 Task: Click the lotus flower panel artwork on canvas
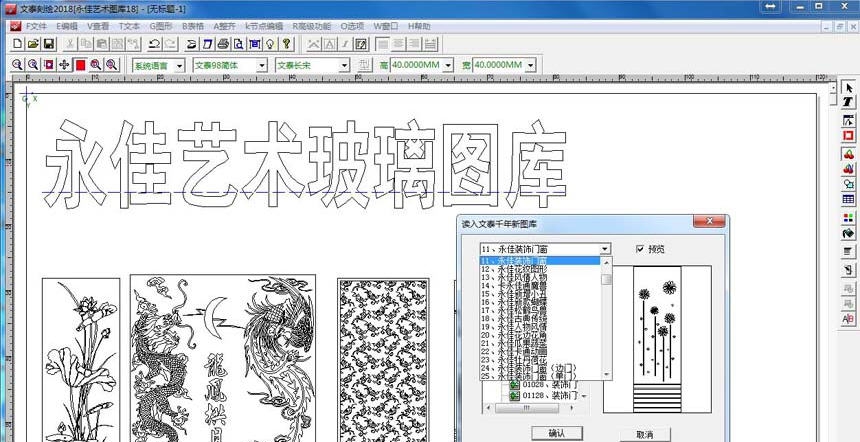[x=81, y=360]
